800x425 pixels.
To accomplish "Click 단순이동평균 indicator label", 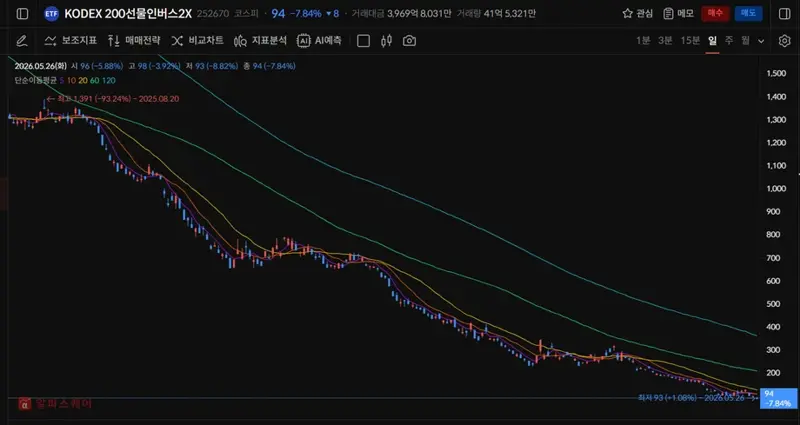I will 35,81.
